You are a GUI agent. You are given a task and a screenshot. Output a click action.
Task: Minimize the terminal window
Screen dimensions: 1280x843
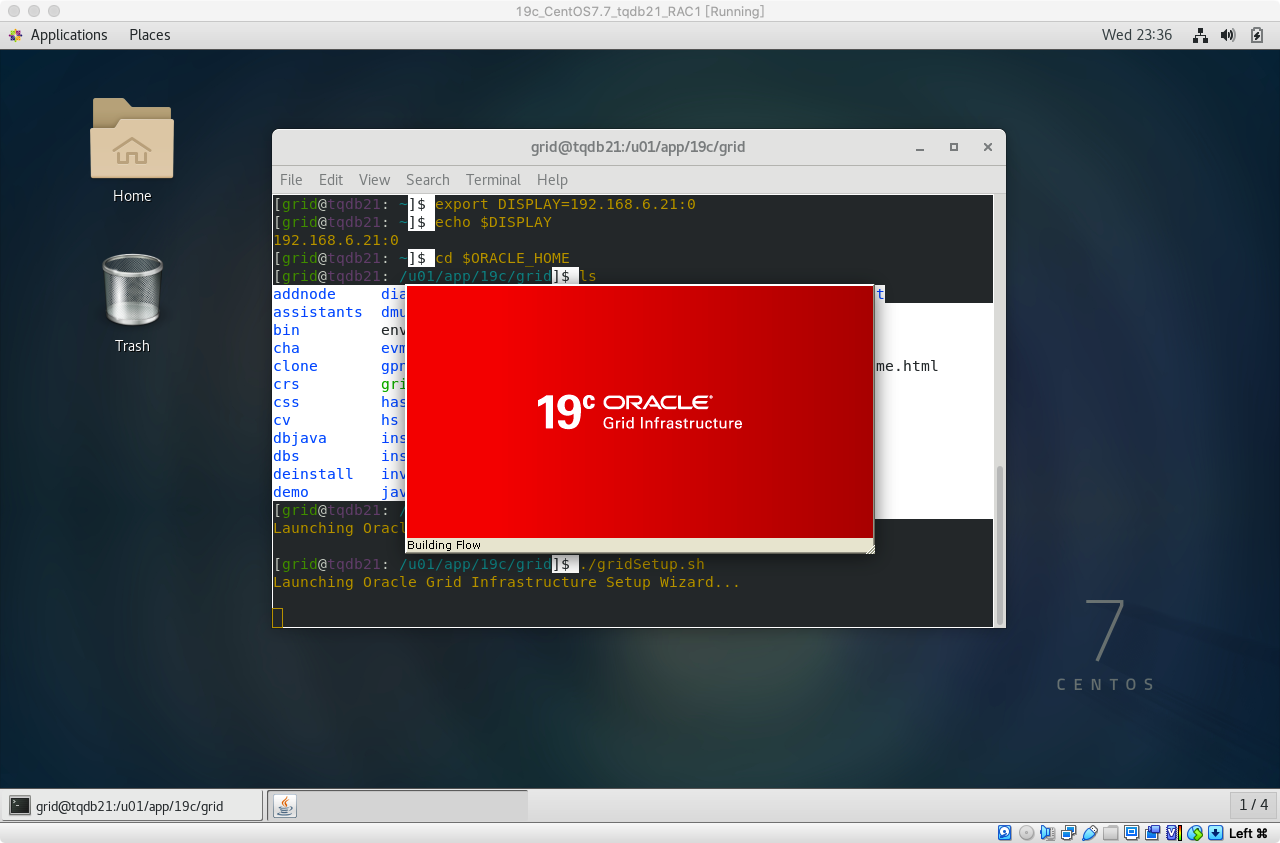tap(920, 147)
